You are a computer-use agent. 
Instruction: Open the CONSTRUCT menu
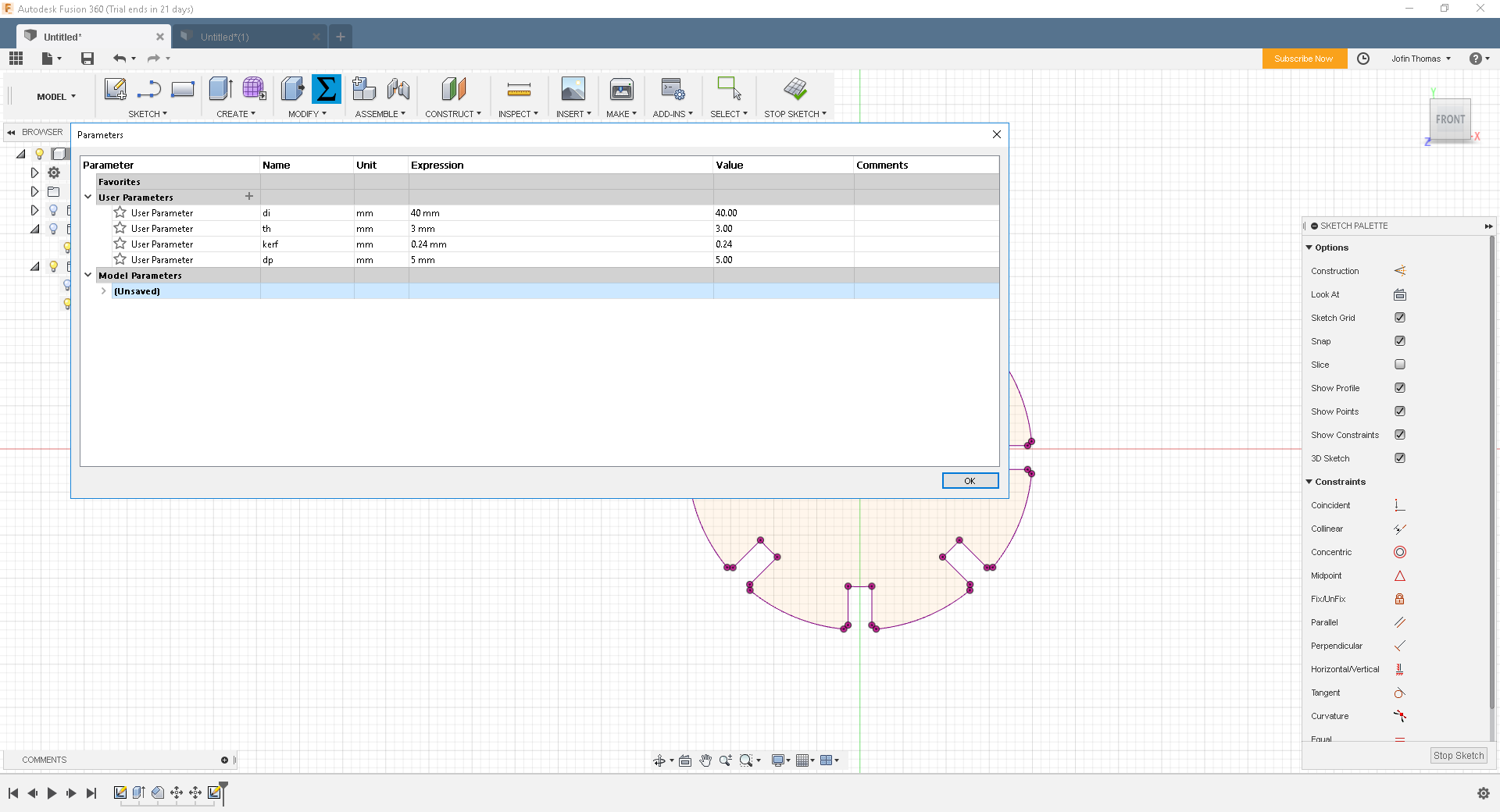[x=452, y=114]
